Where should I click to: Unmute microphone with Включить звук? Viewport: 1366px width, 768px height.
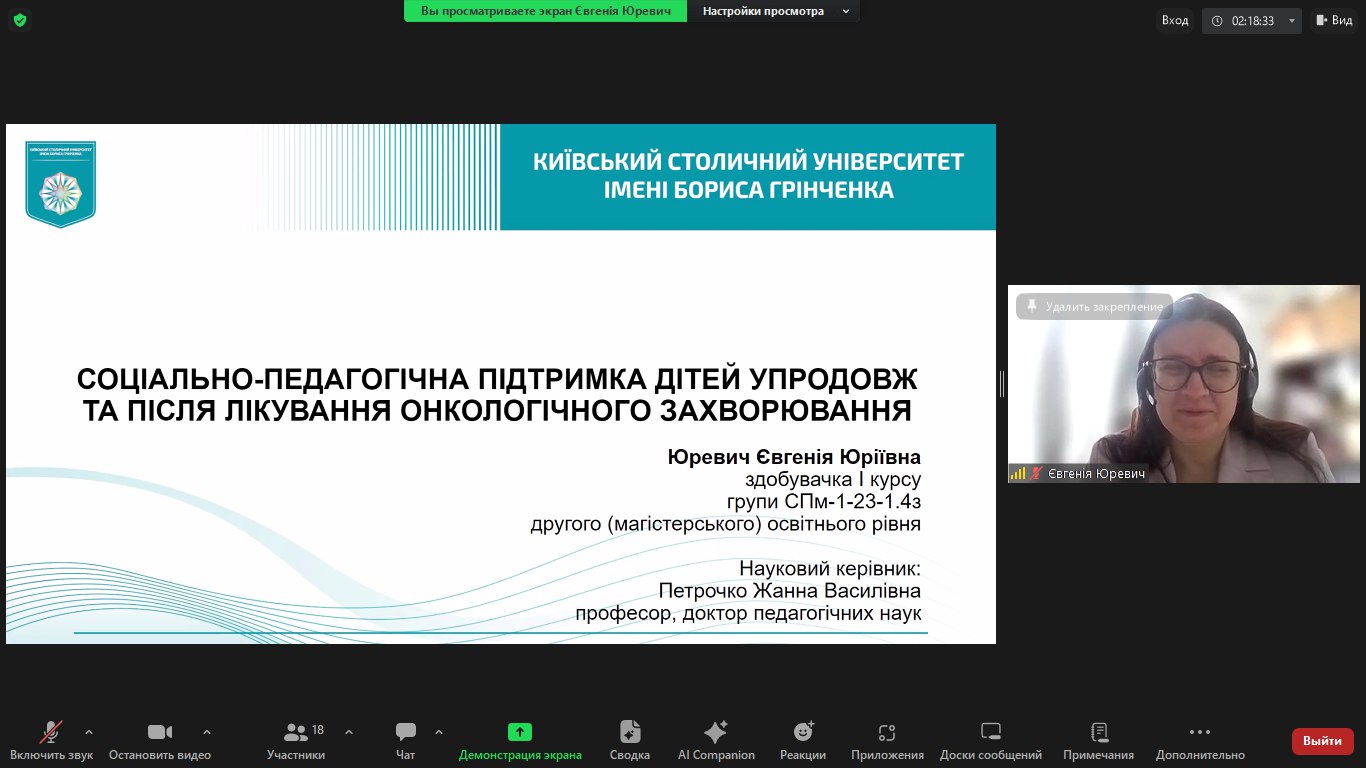point(51,732)
